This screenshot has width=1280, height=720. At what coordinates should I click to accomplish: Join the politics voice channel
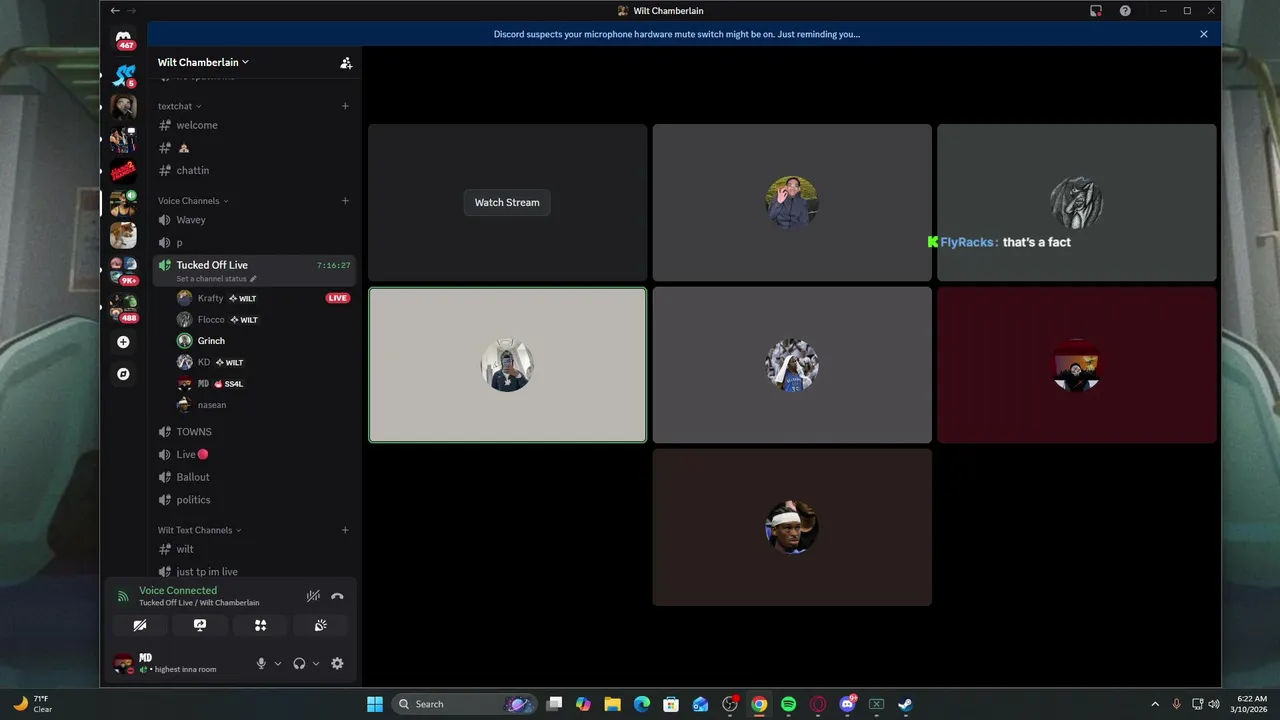[254, 500]
